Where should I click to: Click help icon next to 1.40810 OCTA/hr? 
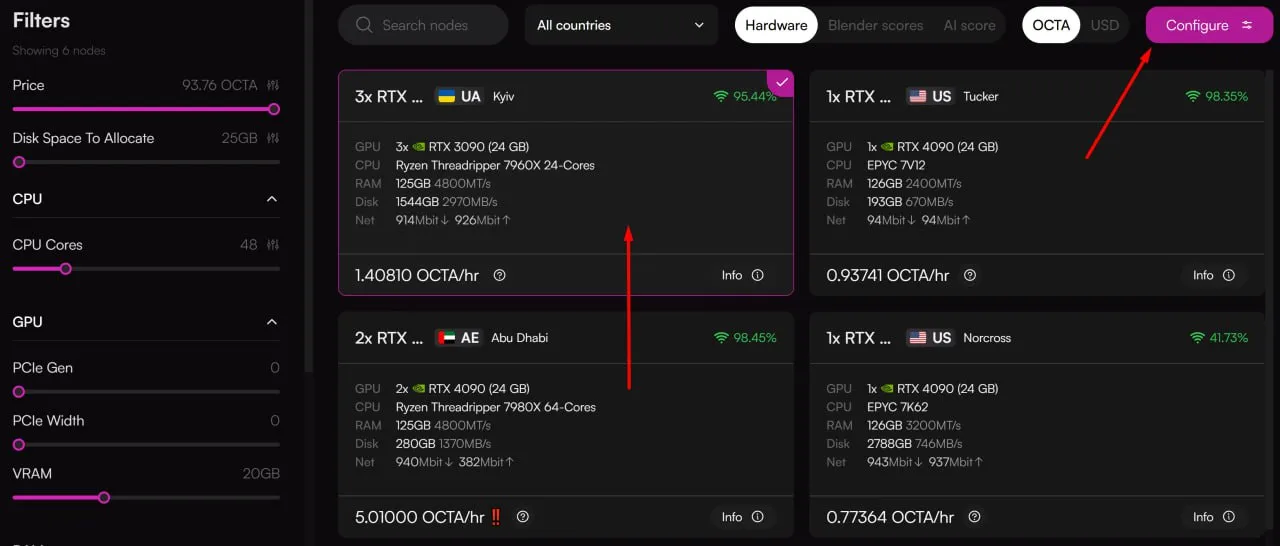click(499, 275)
